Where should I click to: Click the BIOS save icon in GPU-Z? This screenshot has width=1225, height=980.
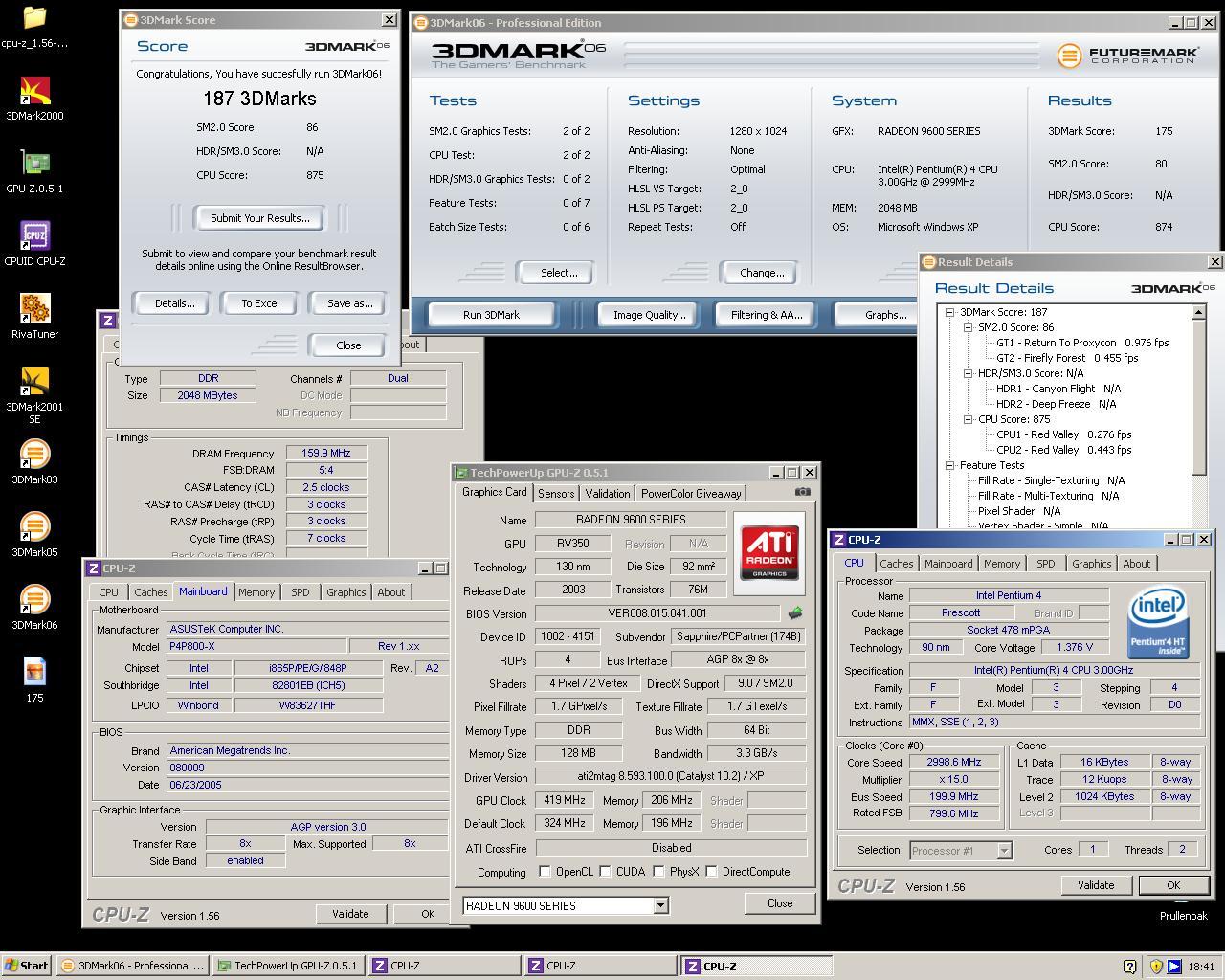[x=794, y=612]
